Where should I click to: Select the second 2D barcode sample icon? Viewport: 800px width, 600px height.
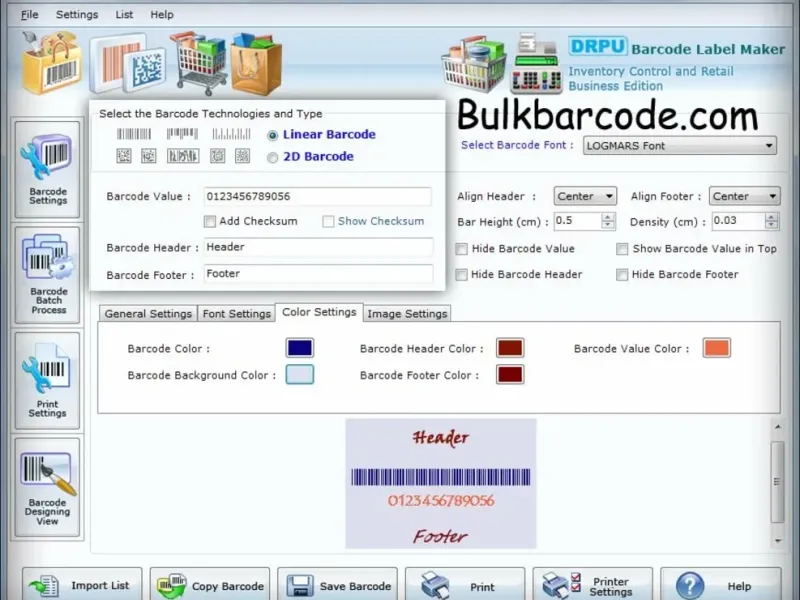pyautogui.click(x=148, y=156)
